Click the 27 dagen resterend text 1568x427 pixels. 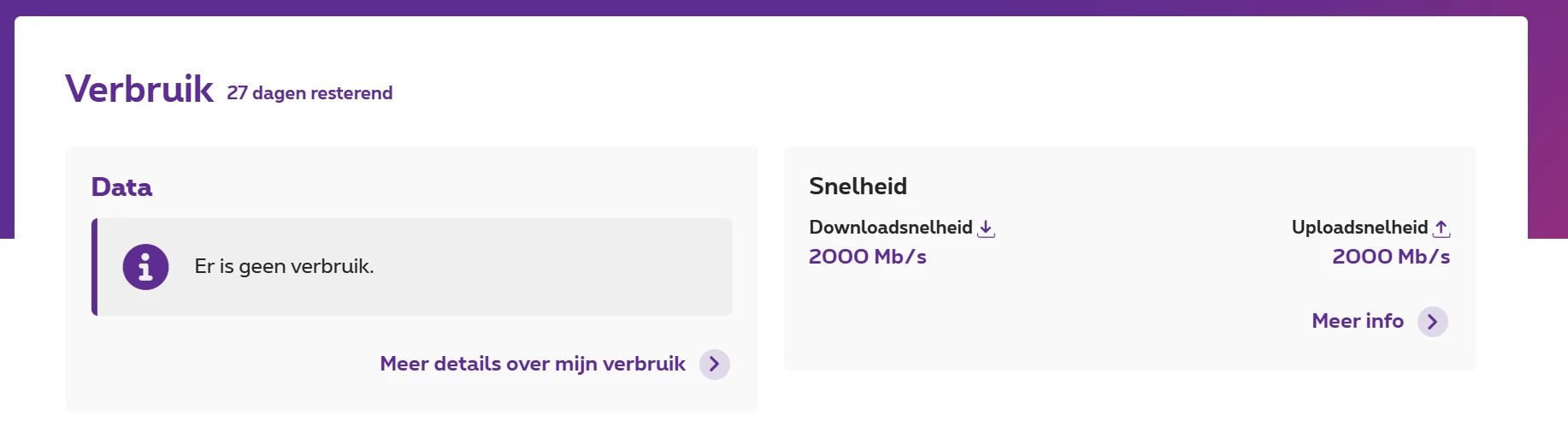point(309,93)
